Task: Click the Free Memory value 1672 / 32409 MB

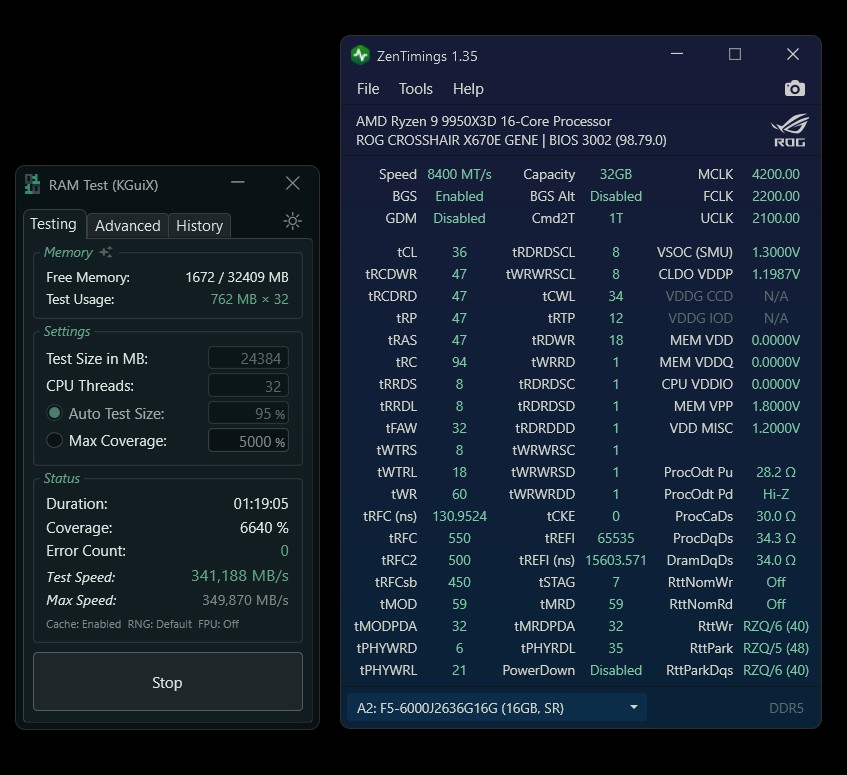Action: pos(237,277)
